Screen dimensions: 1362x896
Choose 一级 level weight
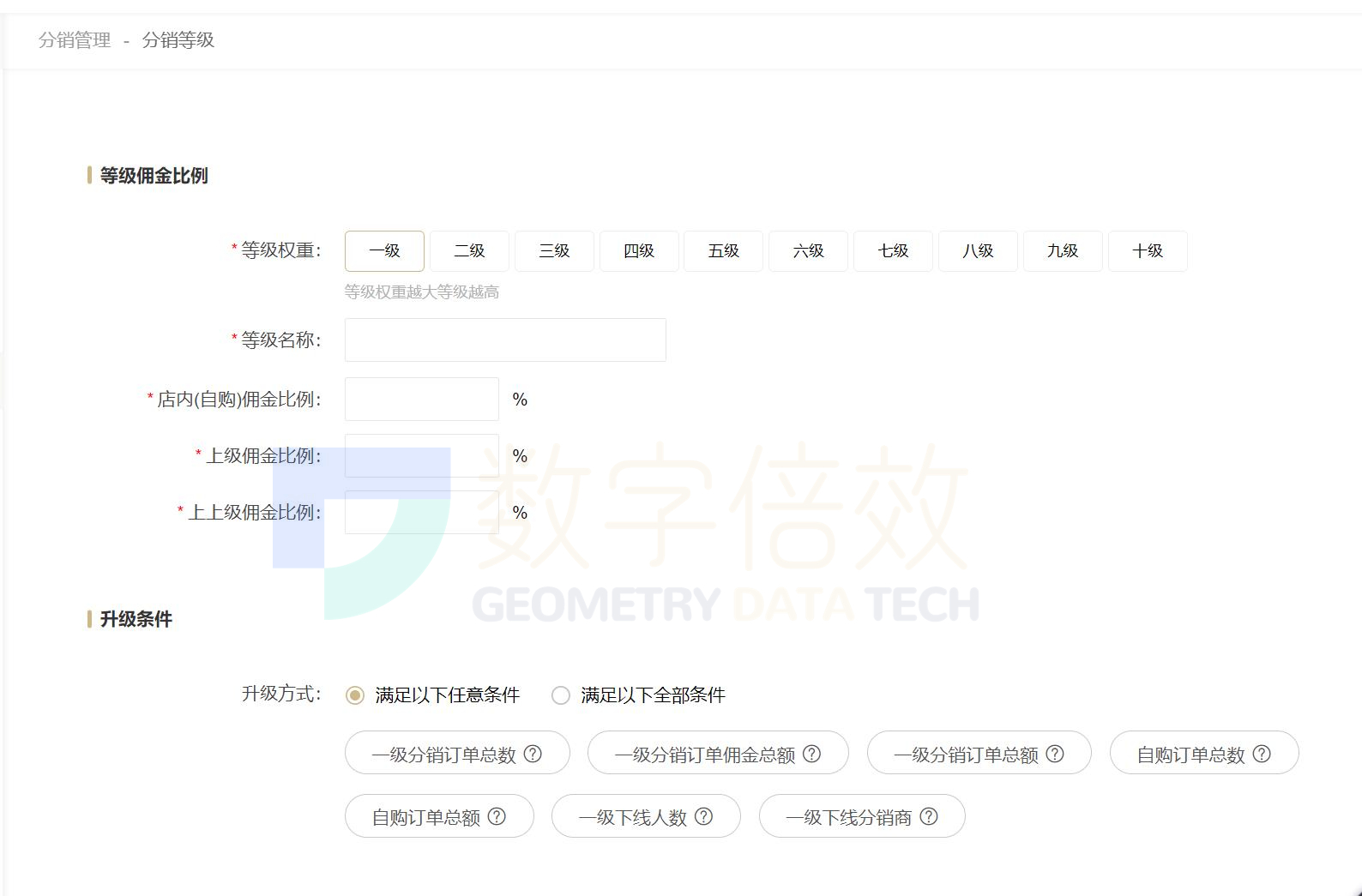point(384,251)
